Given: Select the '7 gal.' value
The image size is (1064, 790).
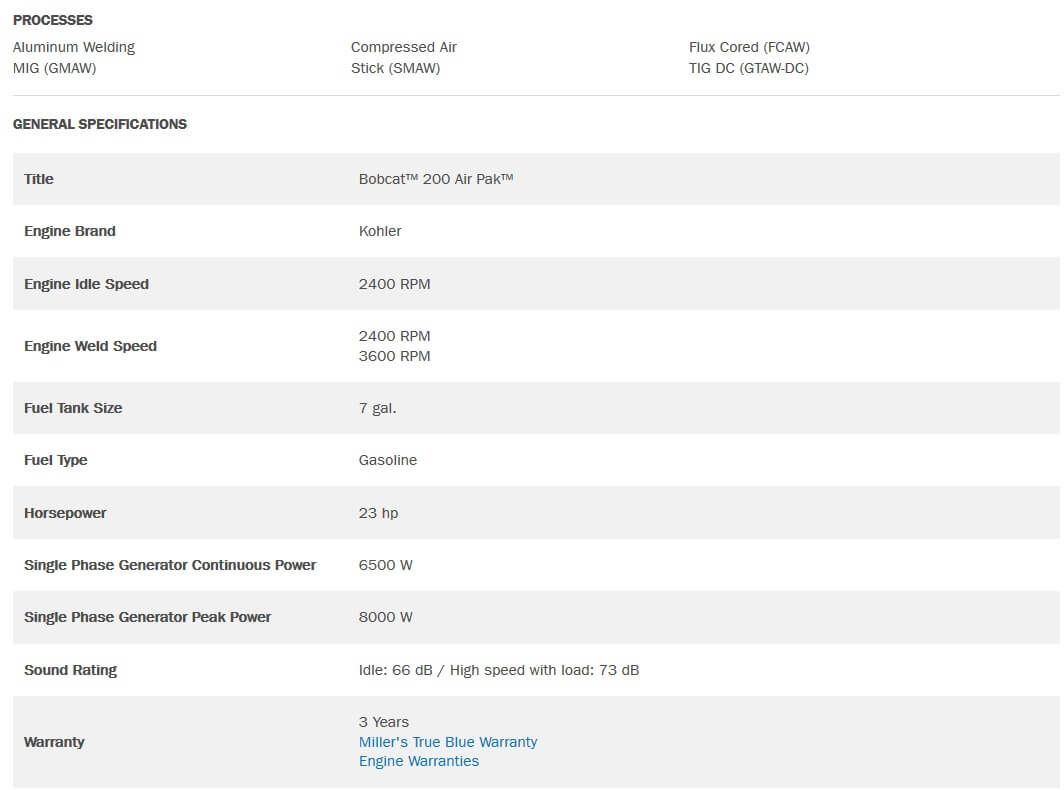Looking at the screenshot, I should tap(377, 408).
